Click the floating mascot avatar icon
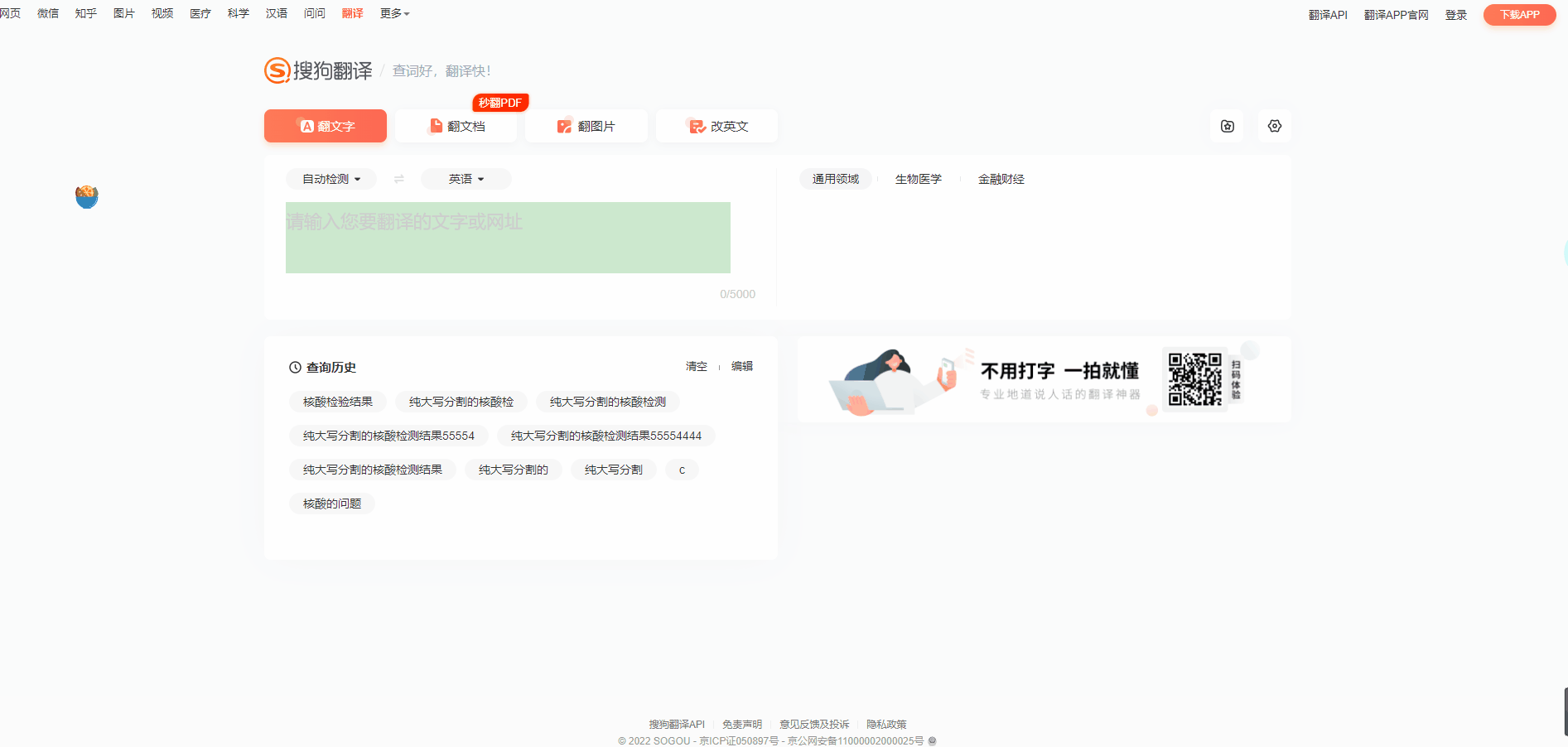The width and height of the screenshot is (1568, 747). [x=87, y=196]
